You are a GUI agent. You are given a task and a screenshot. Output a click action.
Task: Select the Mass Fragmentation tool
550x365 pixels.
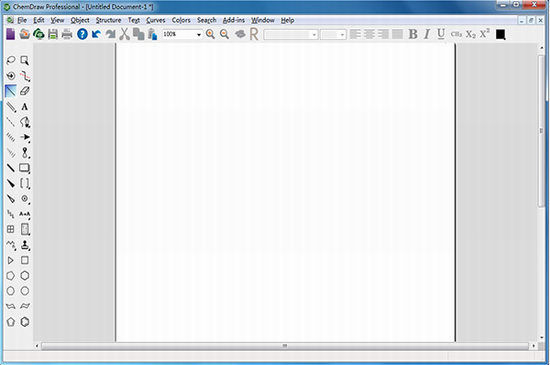pyautogui.click(x=25, y=76)
